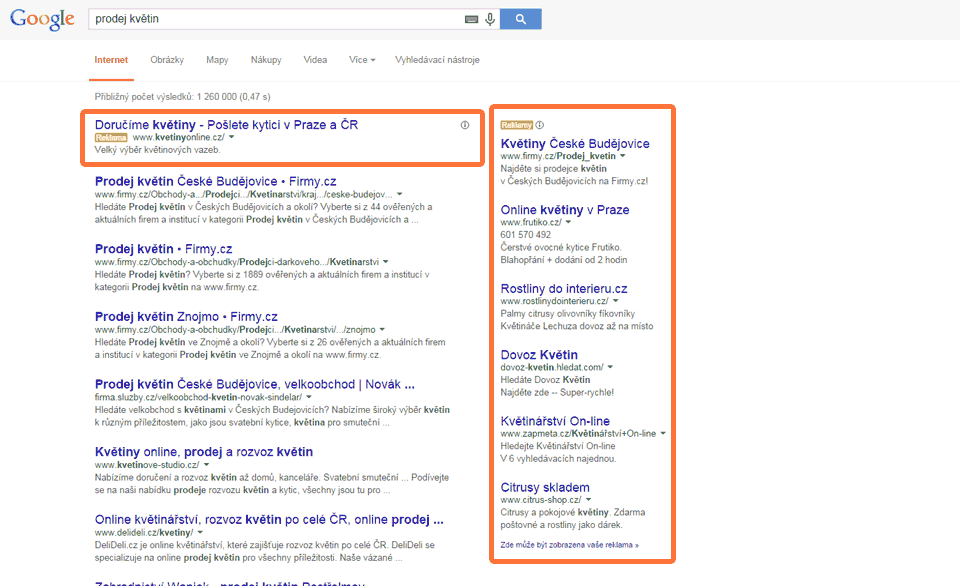Open result Květiny online, prodej a rozvoz květin

204,452
